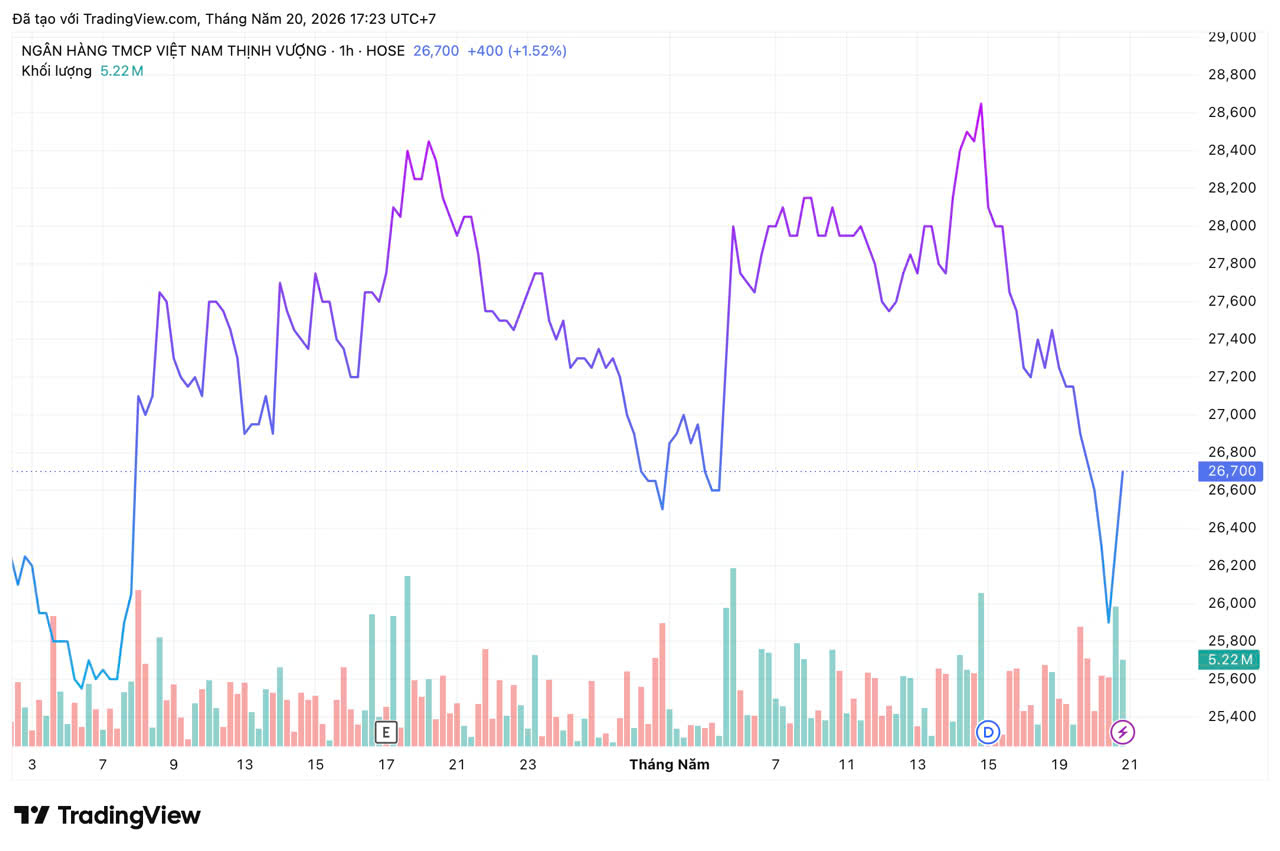1280x851 pixels.
Task: Click the '23' date label on the time axis
Action: coord(528,765)
